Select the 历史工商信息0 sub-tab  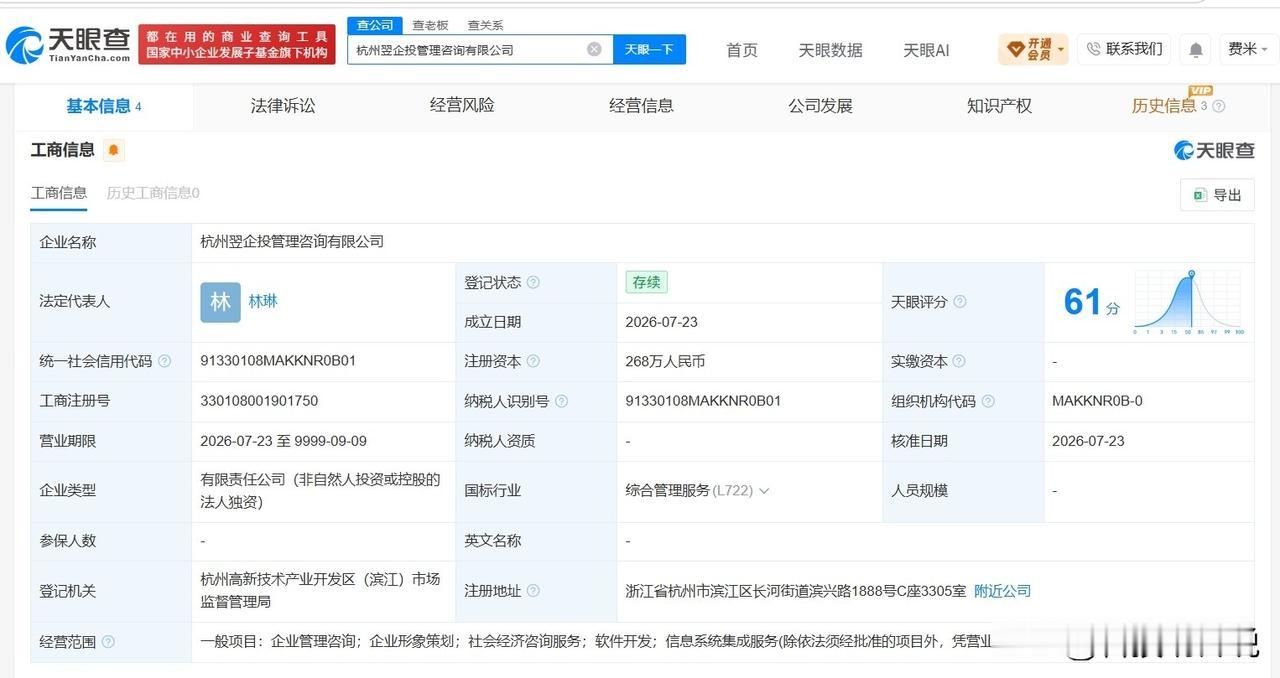pyautogui.click(x=153, y=193)
